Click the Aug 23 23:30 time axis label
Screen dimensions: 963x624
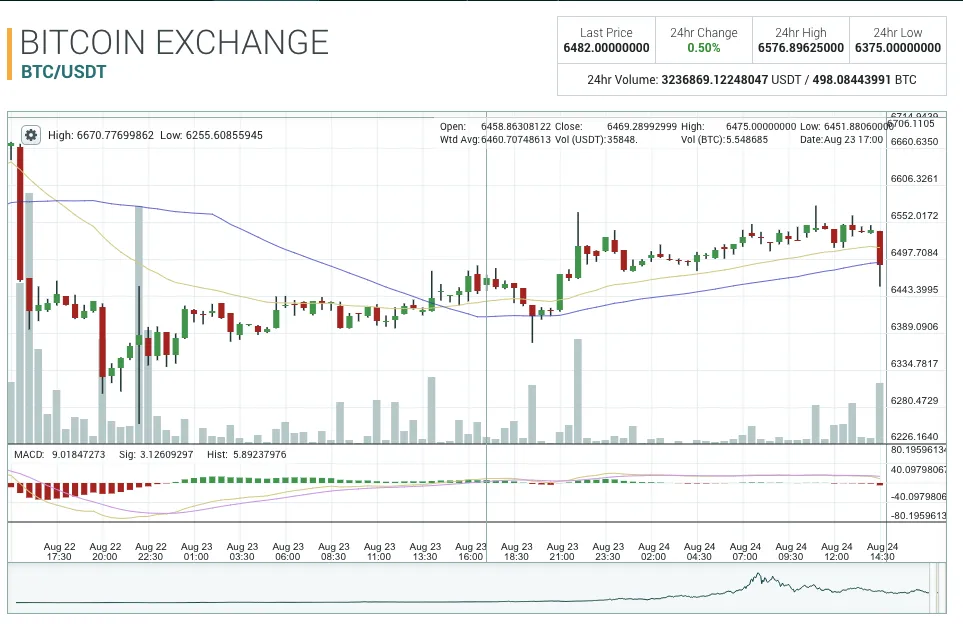point(608,552)
